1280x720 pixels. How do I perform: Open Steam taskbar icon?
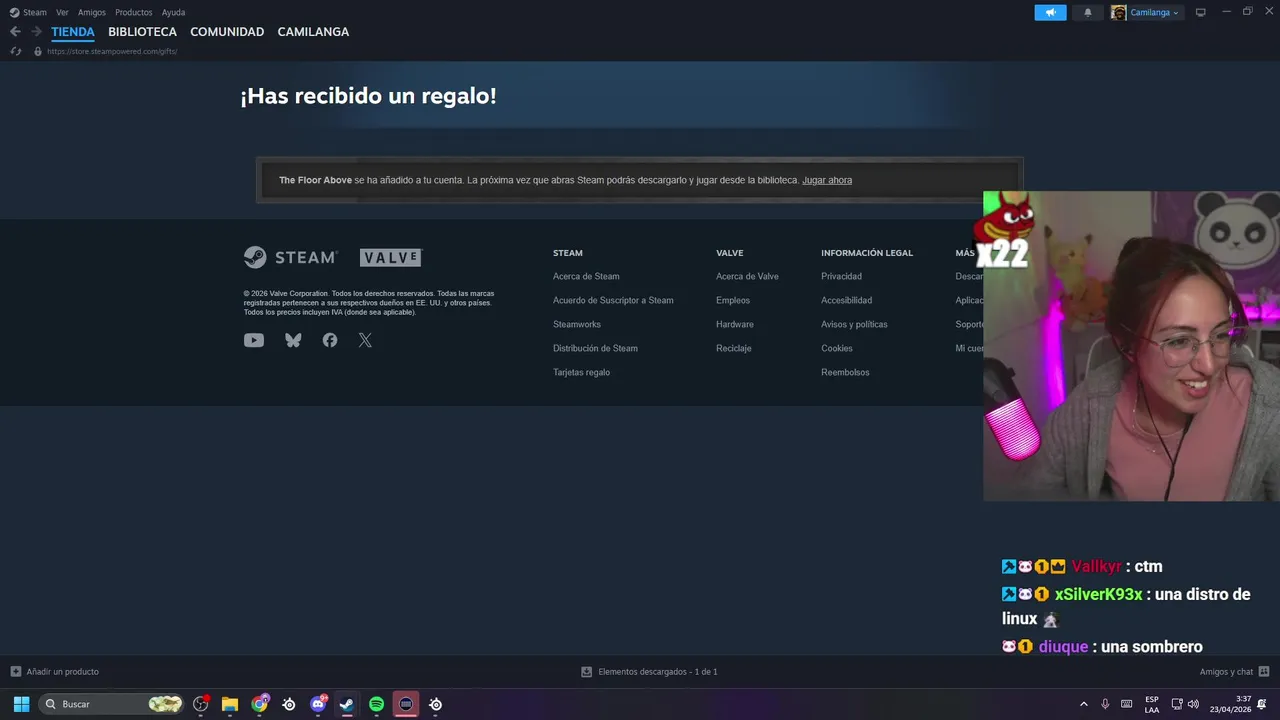[347, 704]
